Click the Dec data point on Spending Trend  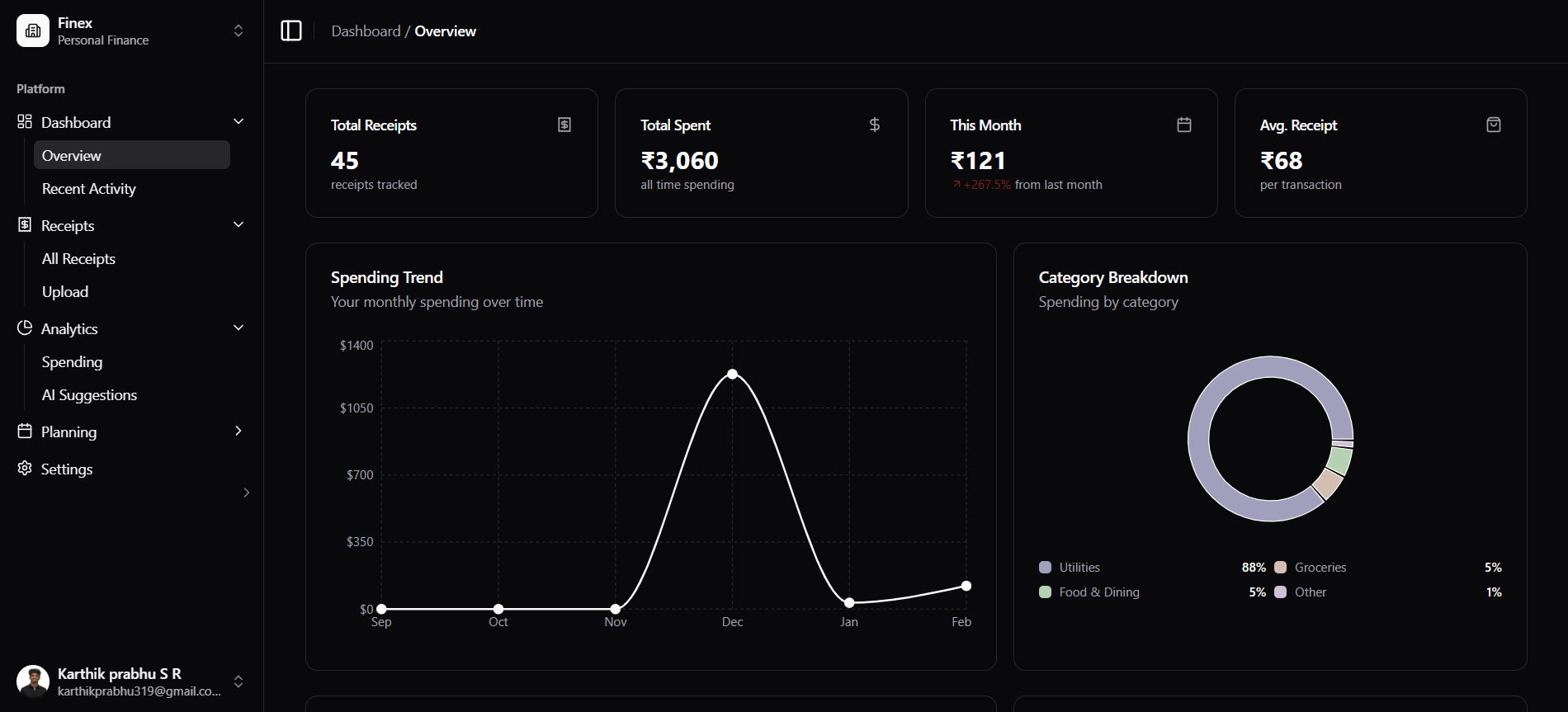click(732, 375)
